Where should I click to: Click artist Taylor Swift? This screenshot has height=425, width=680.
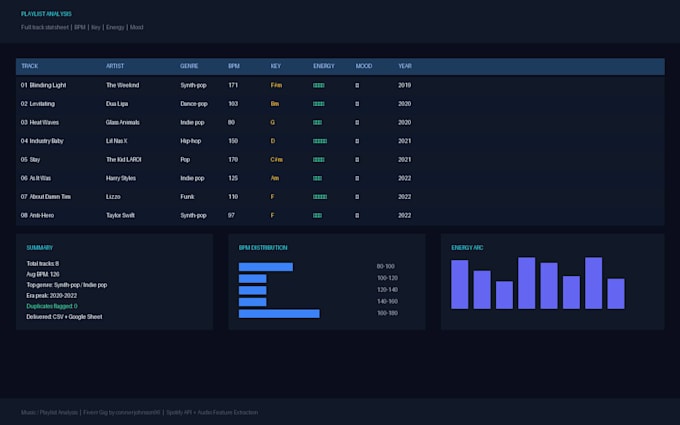click(120, 216)
